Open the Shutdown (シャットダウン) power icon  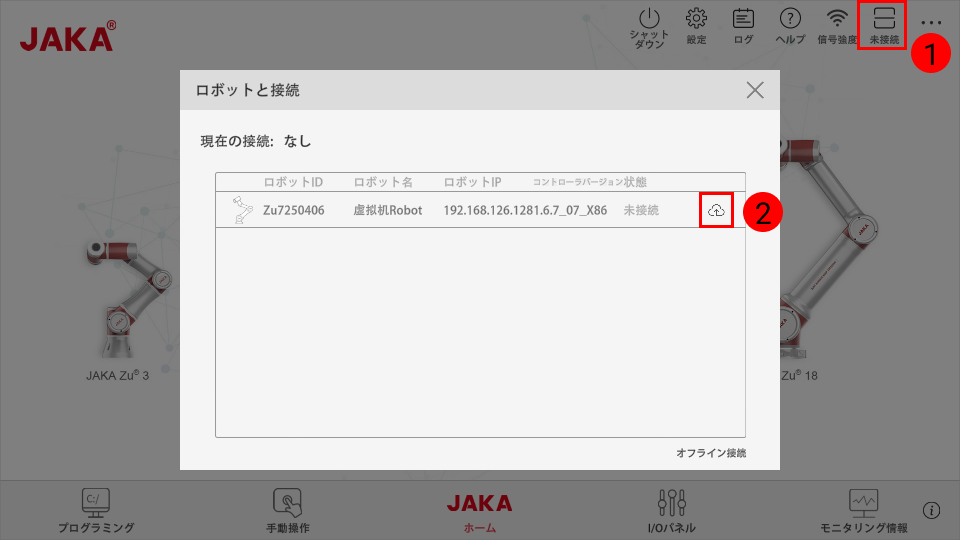click(649, 28)
